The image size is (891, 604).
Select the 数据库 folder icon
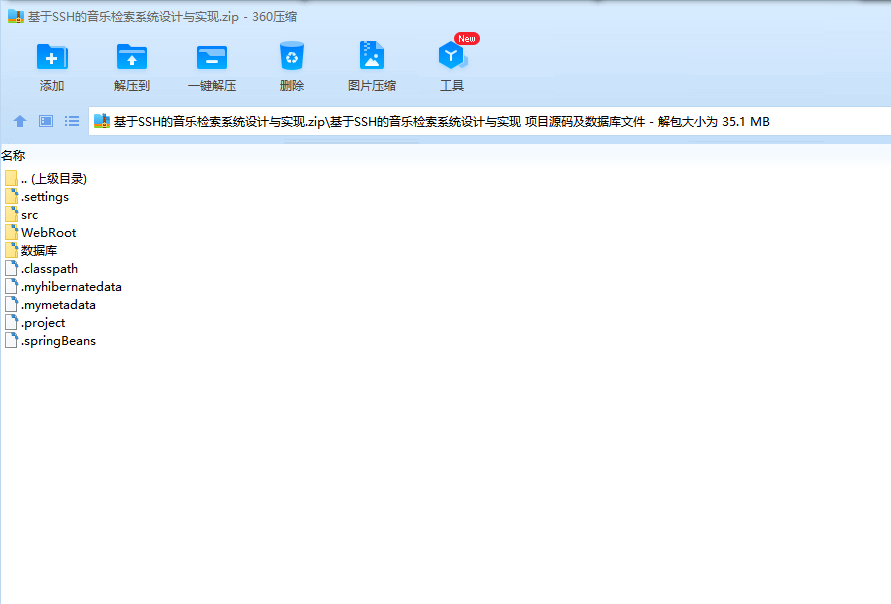pyautogui.click(x=11, y=251)
